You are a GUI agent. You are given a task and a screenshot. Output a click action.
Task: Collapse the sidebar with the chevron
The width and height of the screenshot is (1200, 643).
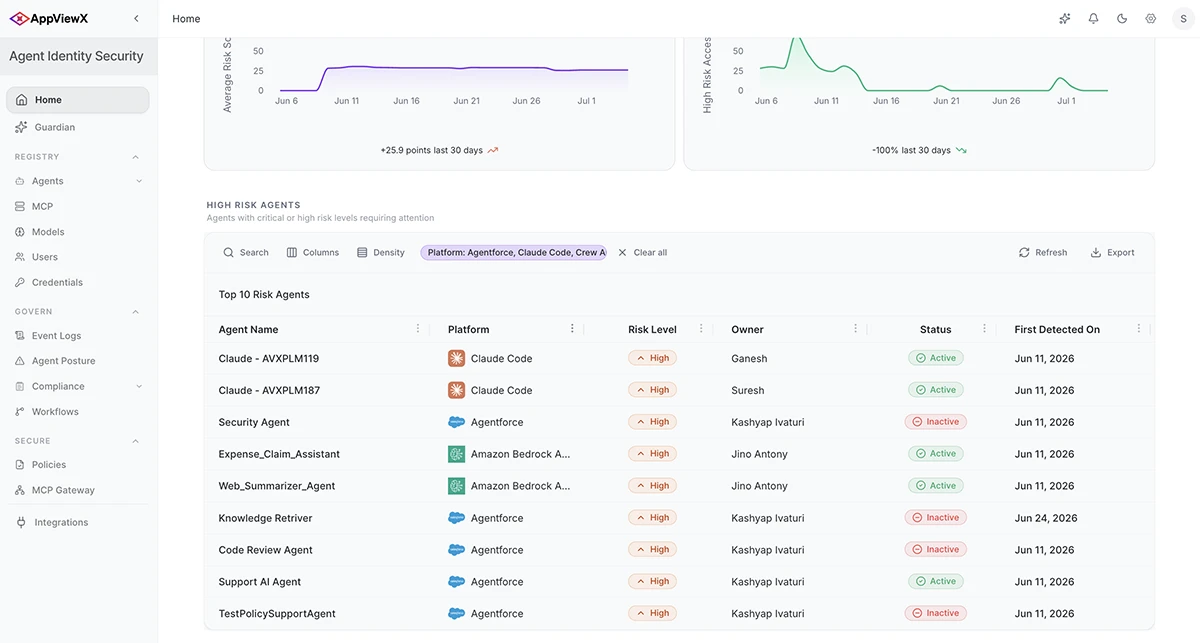136,18
